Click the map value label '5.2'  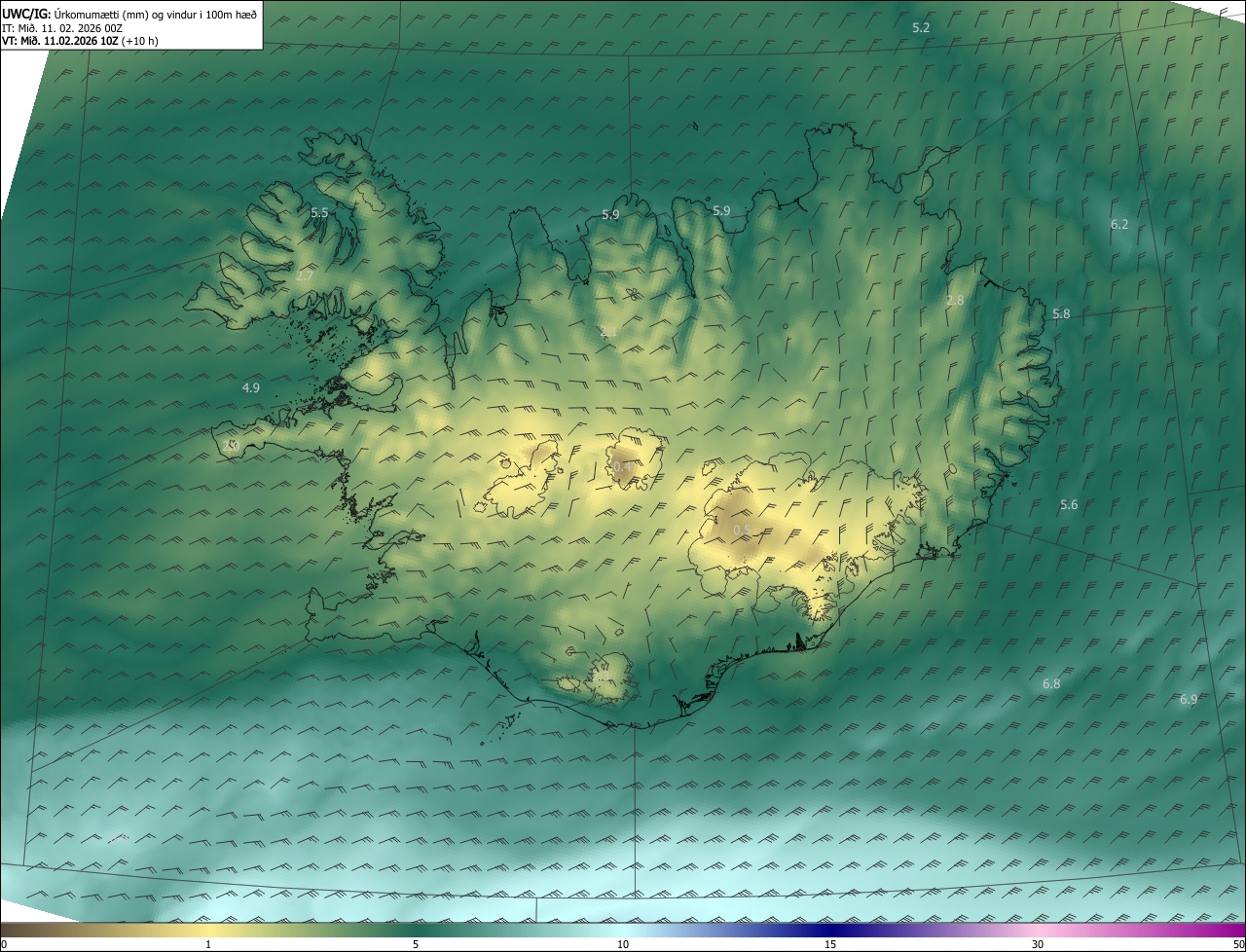click(921, 28)
